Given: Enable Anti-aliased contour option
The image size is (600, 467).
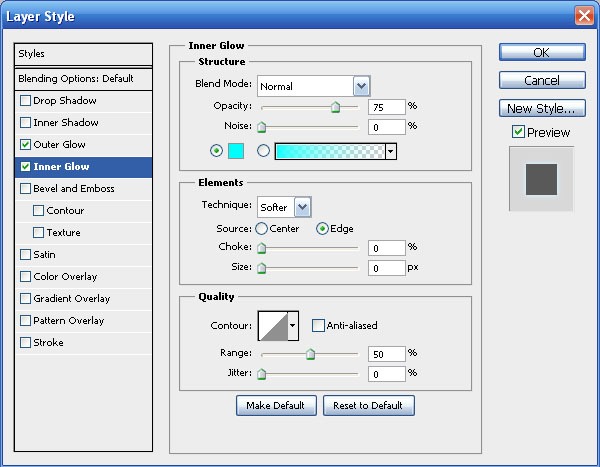Looking at the screenshot, I should (318, 325).
